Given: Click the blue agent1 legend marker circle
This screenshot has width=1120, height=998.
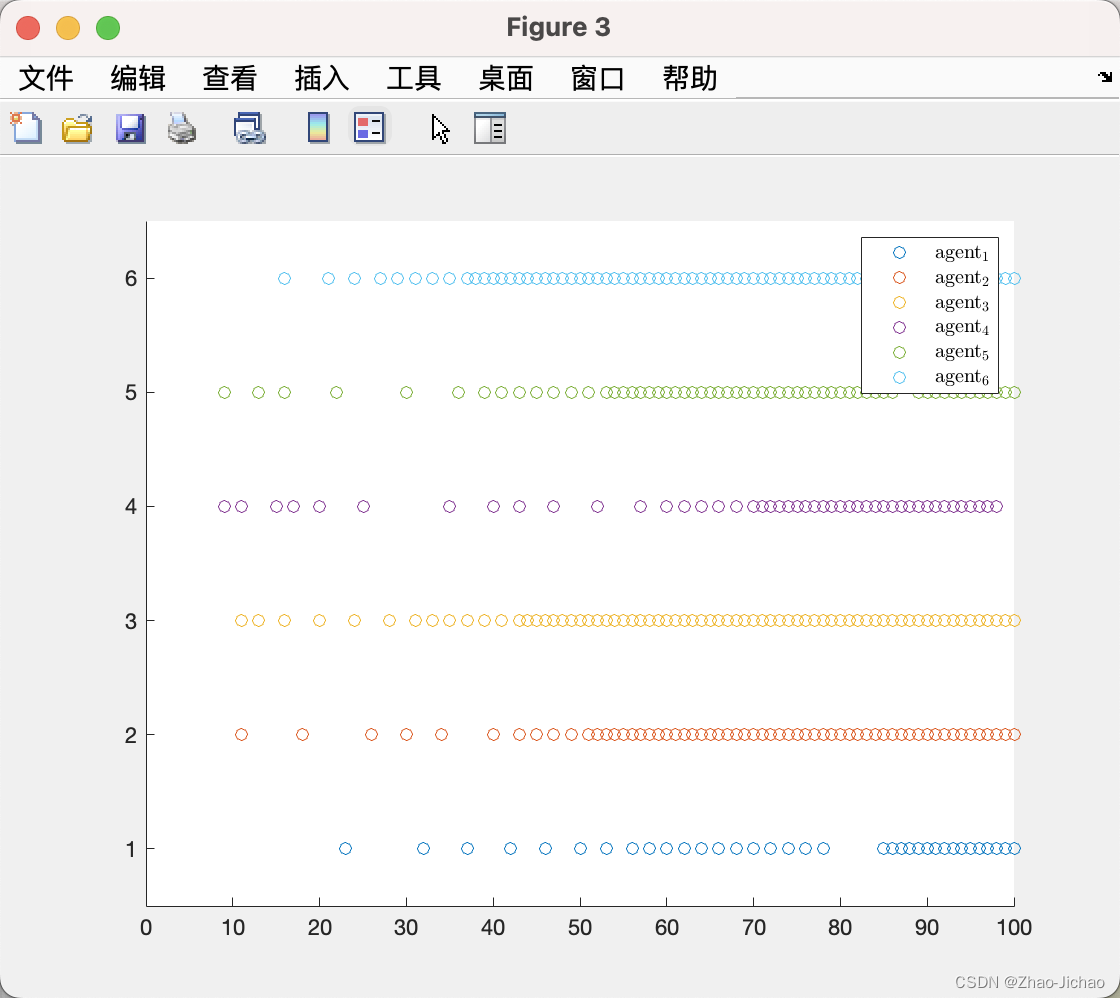Looking at the screenshot, I should point(899,252).
